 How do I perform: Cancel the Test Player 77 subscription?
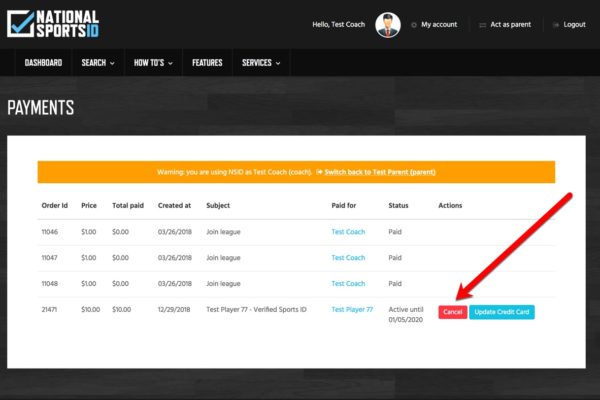(x=453, y=312)
